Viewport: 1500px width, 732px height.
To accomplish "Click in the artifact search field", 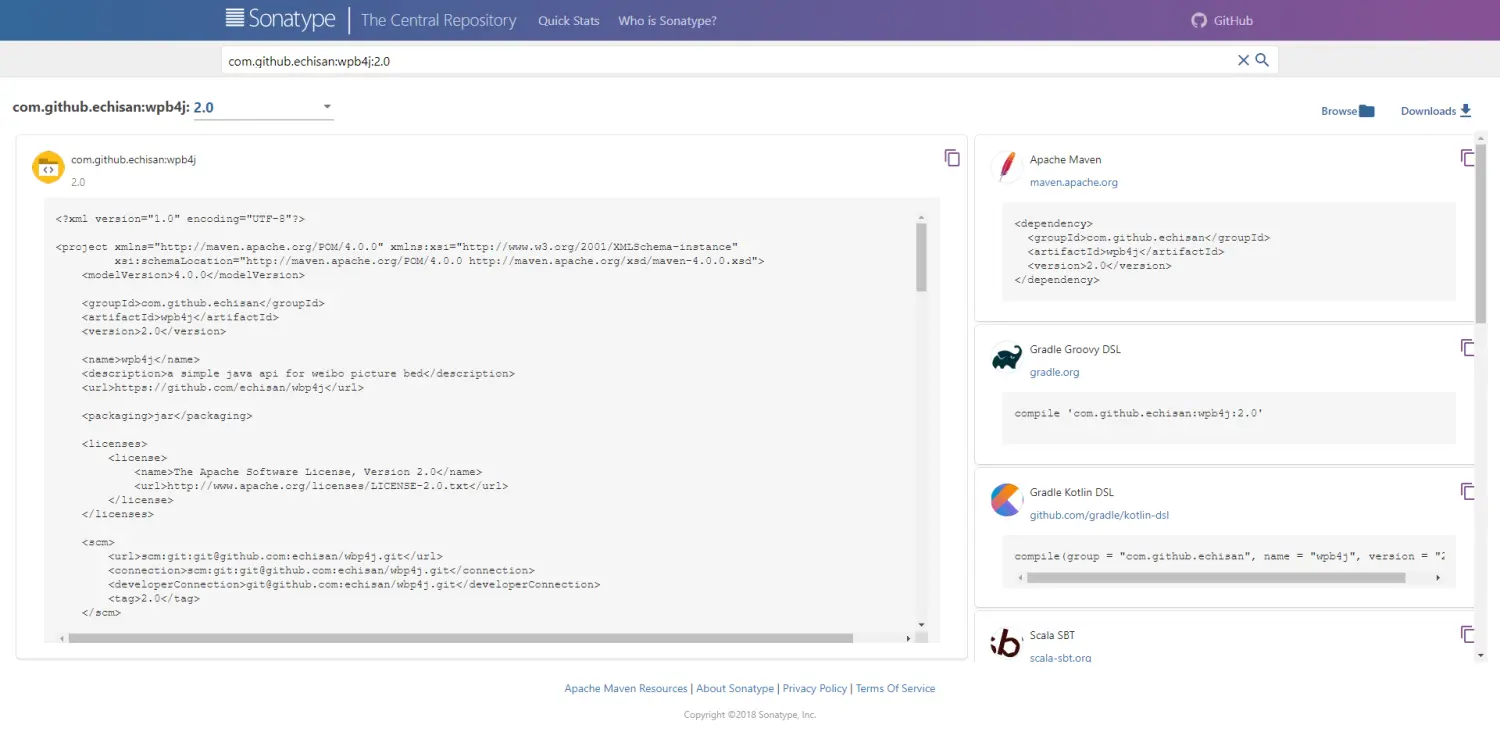I will click(728, 60).
